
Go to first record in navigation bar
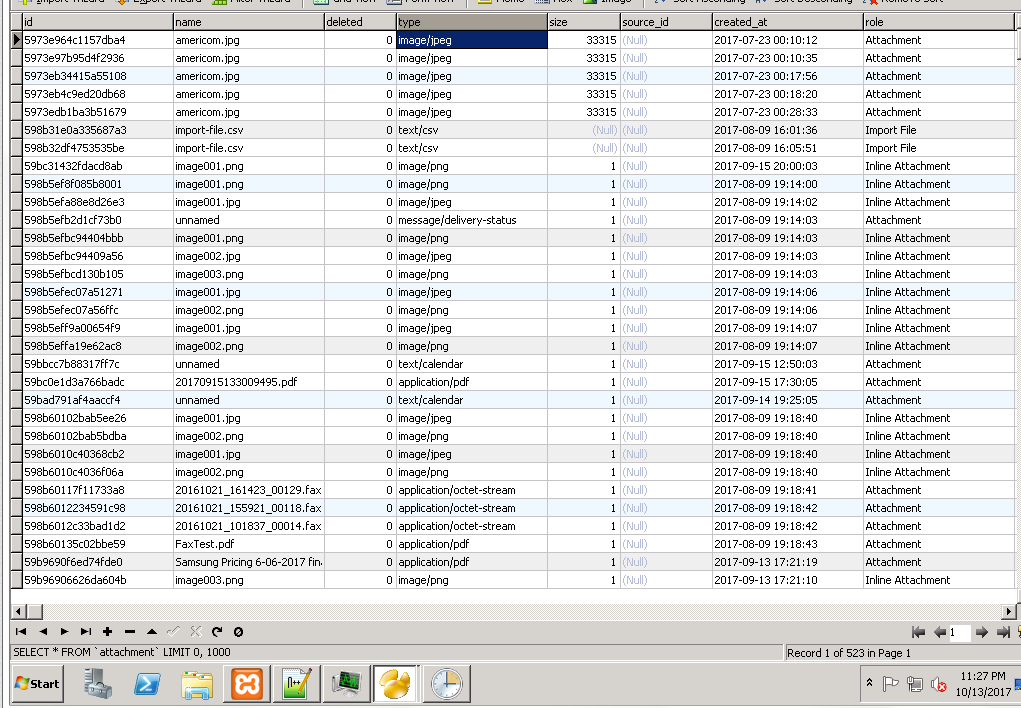pyautogui.click(x=20, y=632)
